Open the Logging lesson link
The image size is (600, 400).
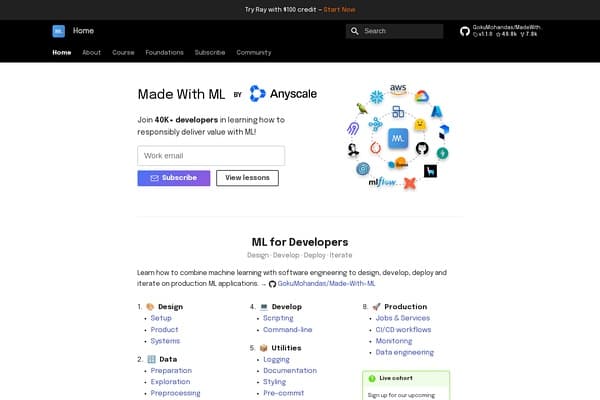276,359
